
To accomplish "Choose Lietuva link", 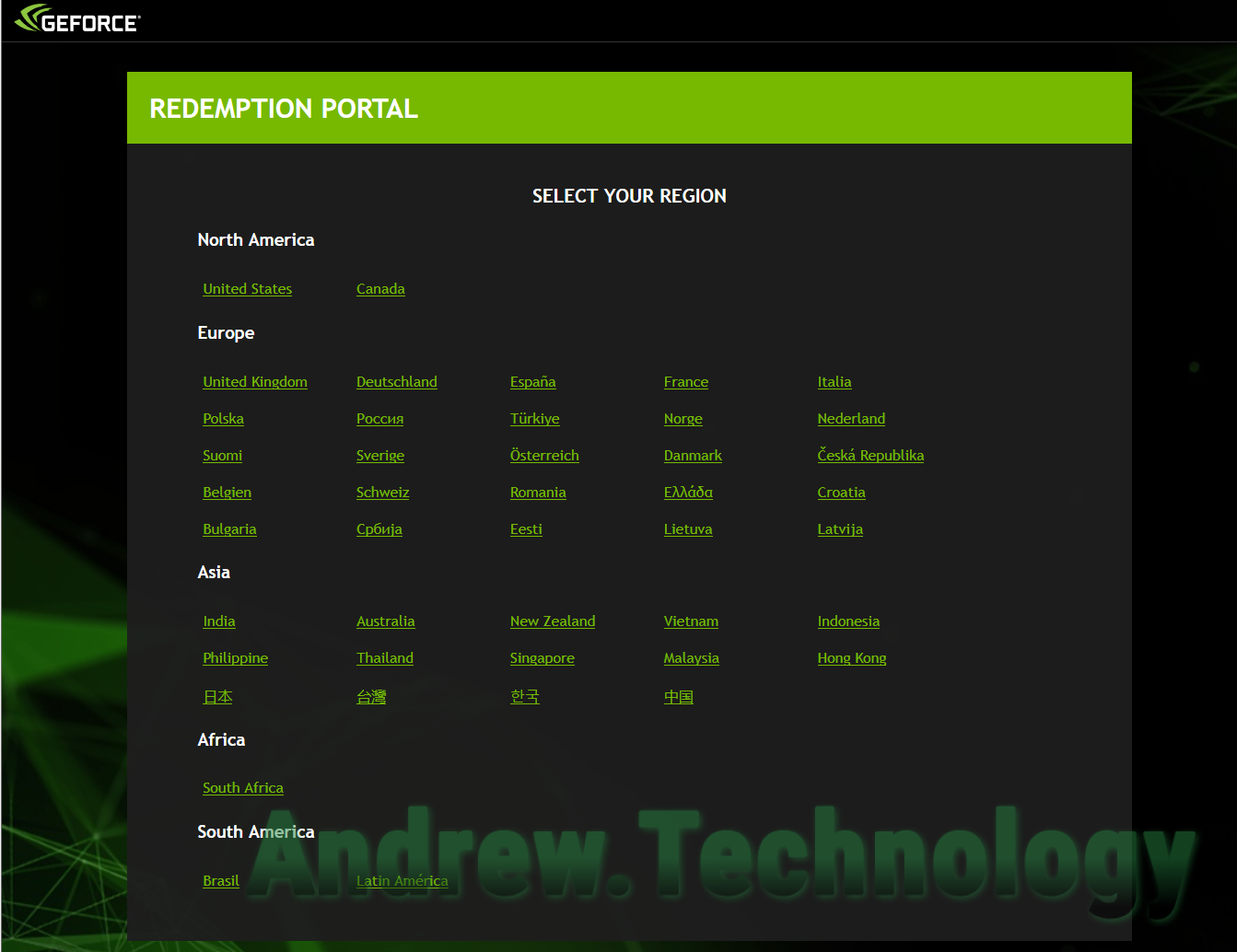I will point(688,529).
